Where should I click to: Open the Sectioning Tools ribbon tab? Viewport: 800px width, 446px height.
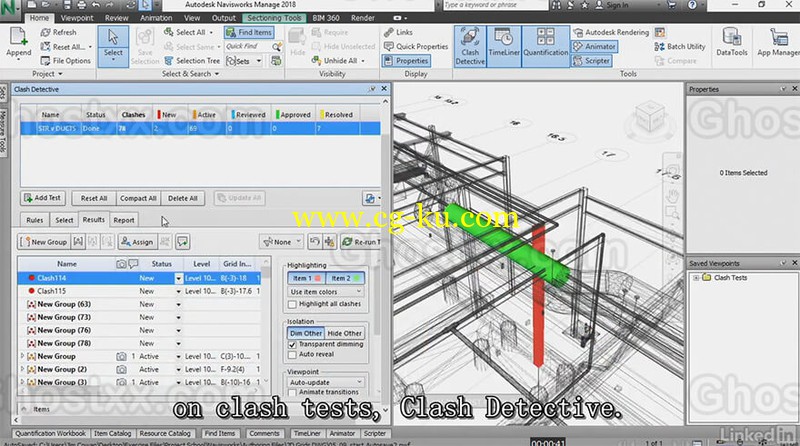coord(274,18)
